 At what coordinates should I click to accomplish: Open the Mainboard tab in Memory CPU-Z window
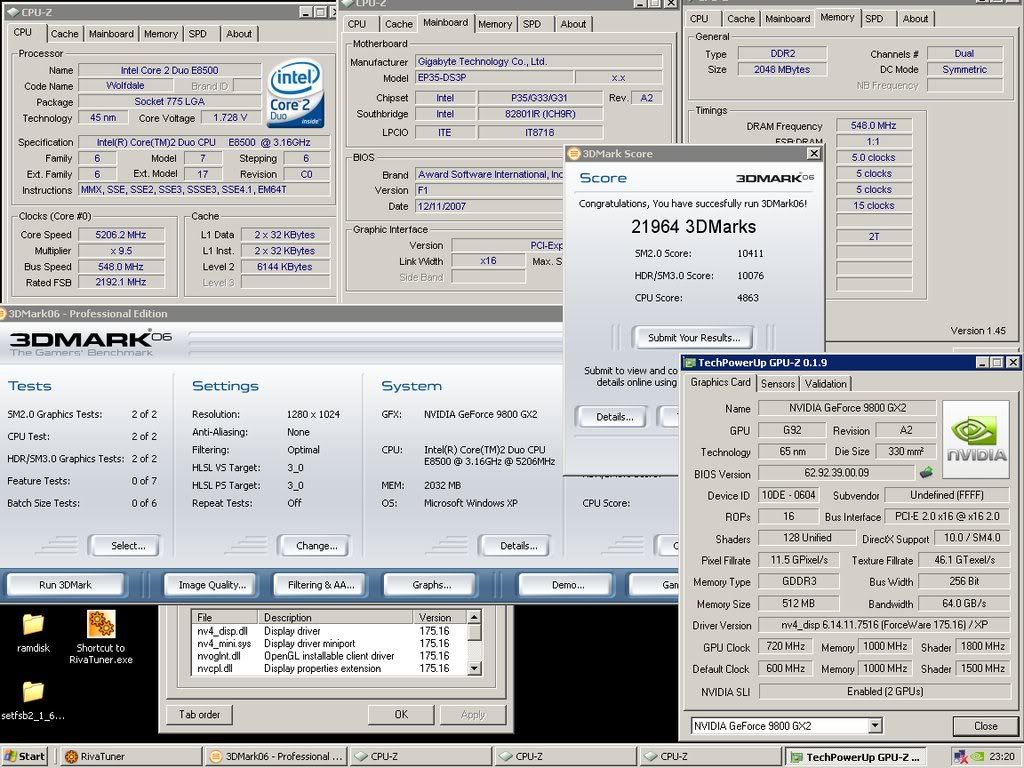[x=788, y=19]
